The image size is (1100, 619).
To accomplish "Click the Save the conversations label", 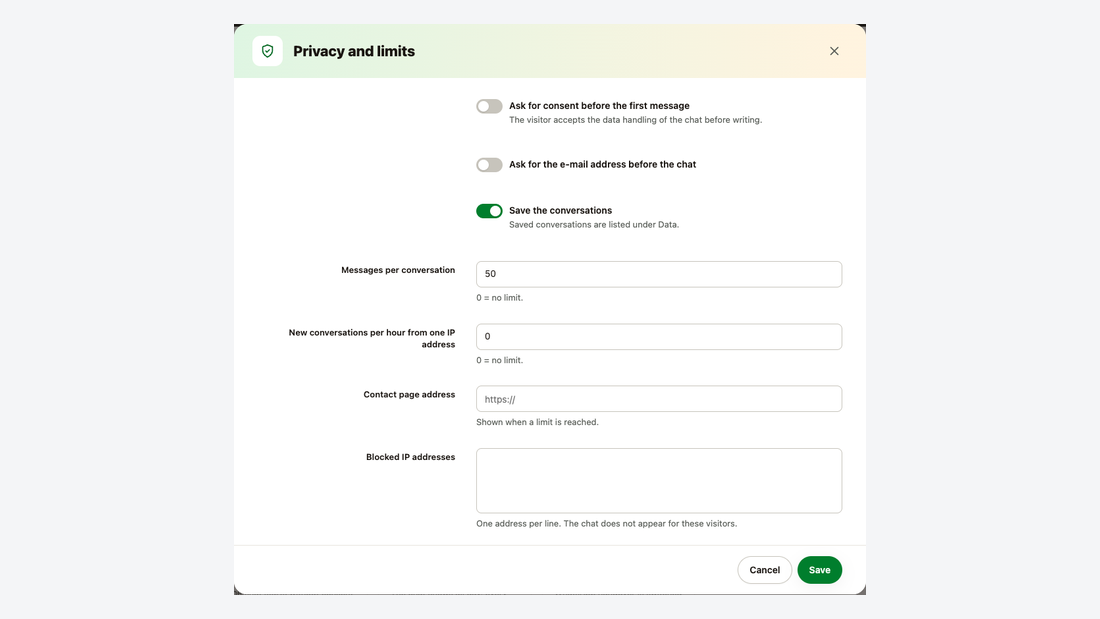I will [561, 211].
